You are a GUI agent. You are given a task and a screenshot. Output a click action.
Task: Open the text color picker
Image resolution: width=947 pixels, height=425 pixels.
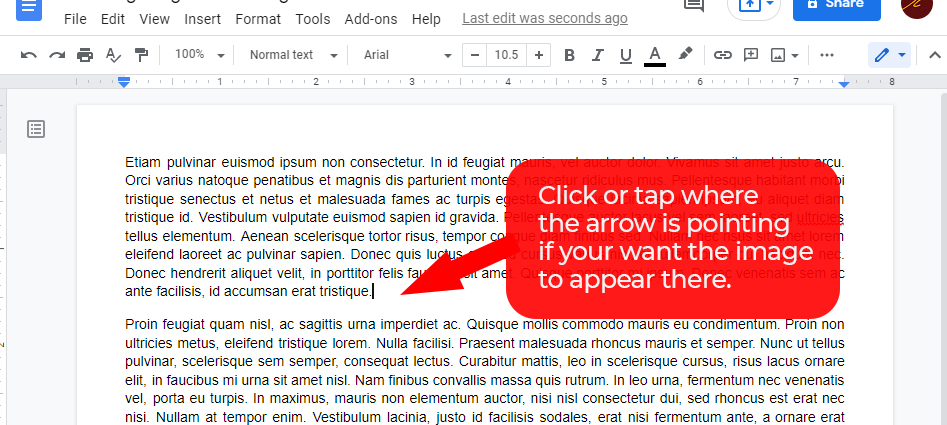click(x=655, y=56)
